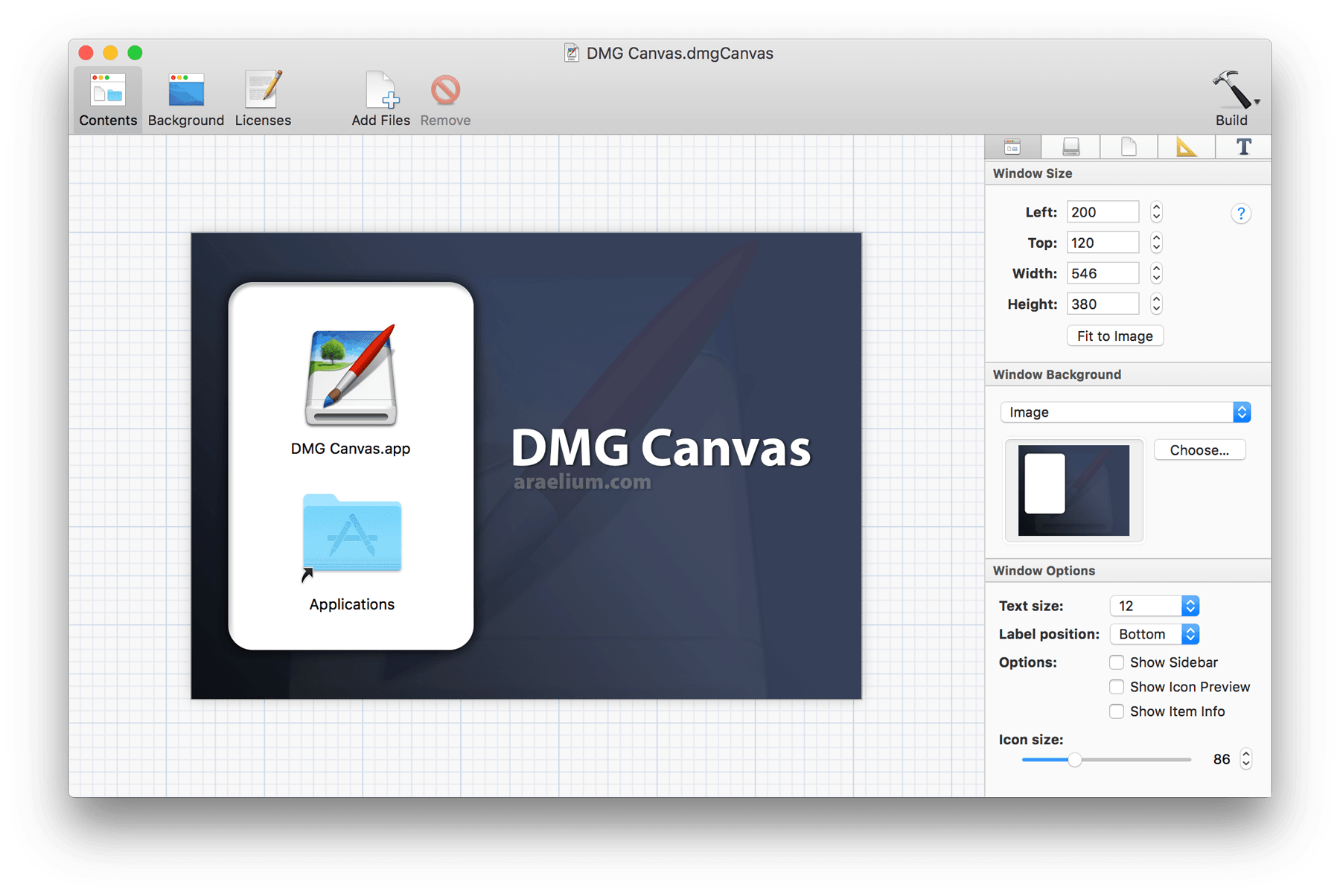This screenshot has width=1340, height=896.
Task: Enable the Show Sidebar option
Action: tap(1117, 662)
